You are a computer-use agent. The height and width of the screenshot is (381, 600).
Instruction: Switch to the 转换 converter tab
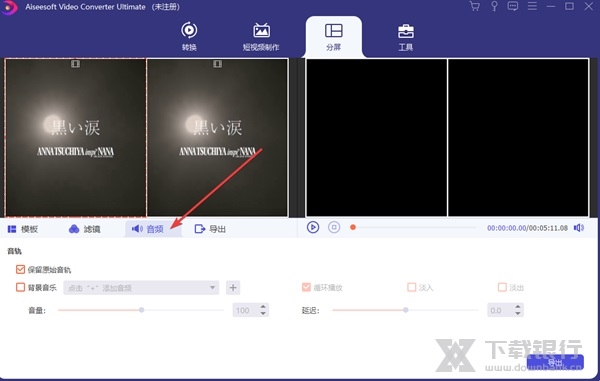pyautogui.click(x=189, y=37)
